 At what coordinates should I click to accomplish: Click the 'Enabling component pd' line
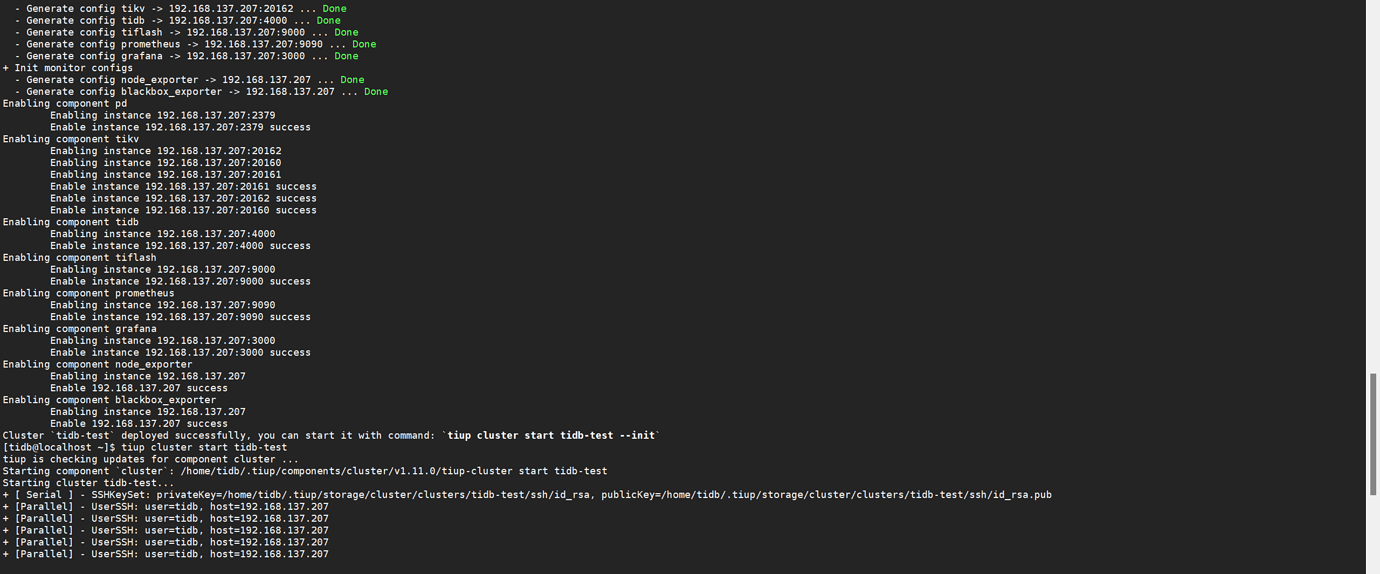point(65,104)
